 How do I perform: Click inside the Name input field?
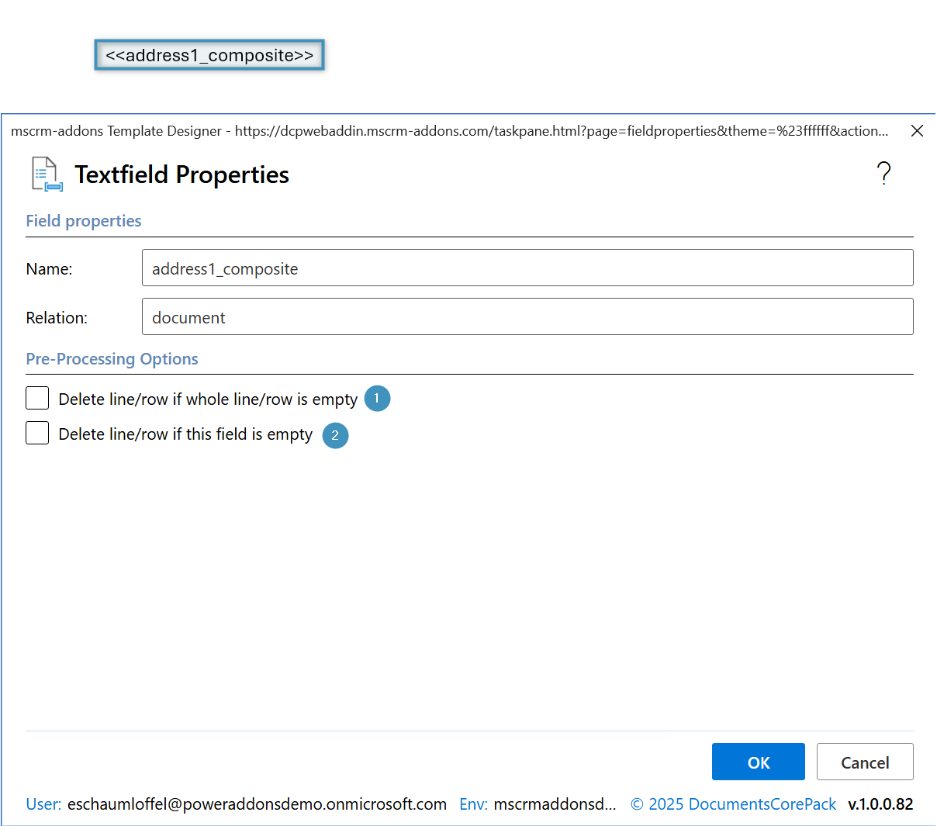[527, 268]
